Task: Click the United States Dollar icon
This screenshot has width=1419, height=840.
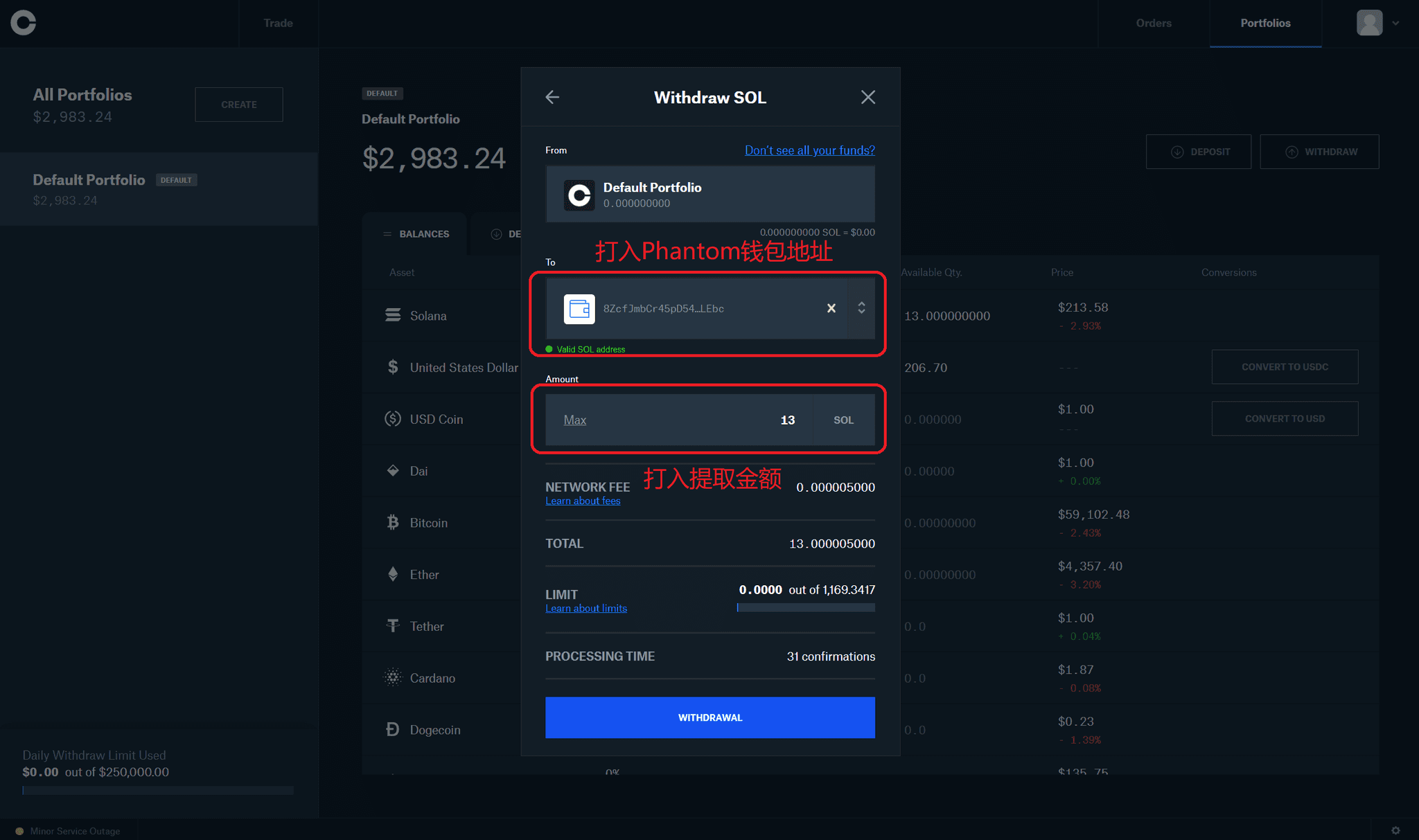Action: 393,367
